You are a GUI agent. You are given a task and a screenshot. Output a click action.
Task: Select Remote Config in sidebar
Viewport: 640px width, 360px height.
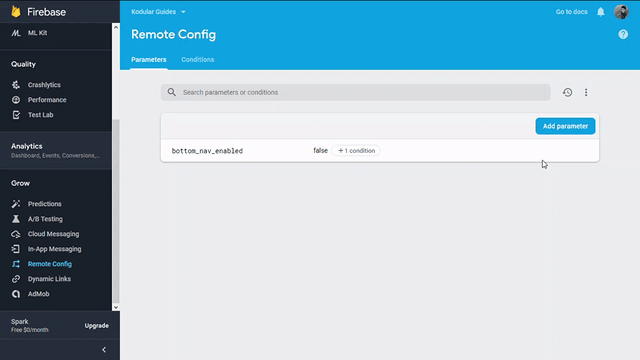pos(50,264)
